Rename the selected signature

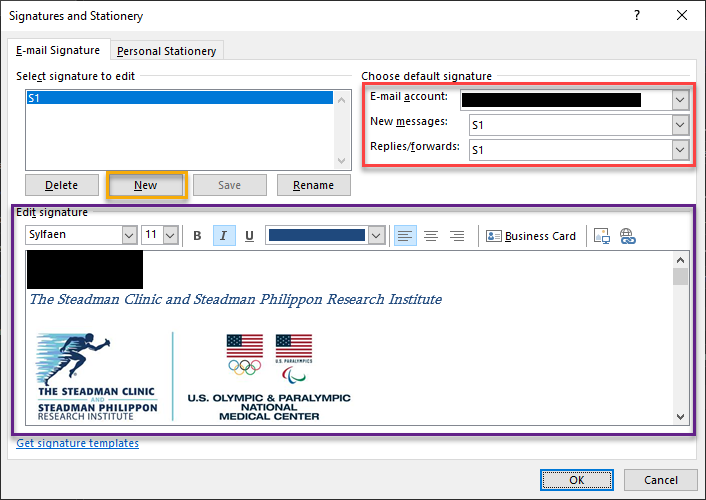pos(313,185)
